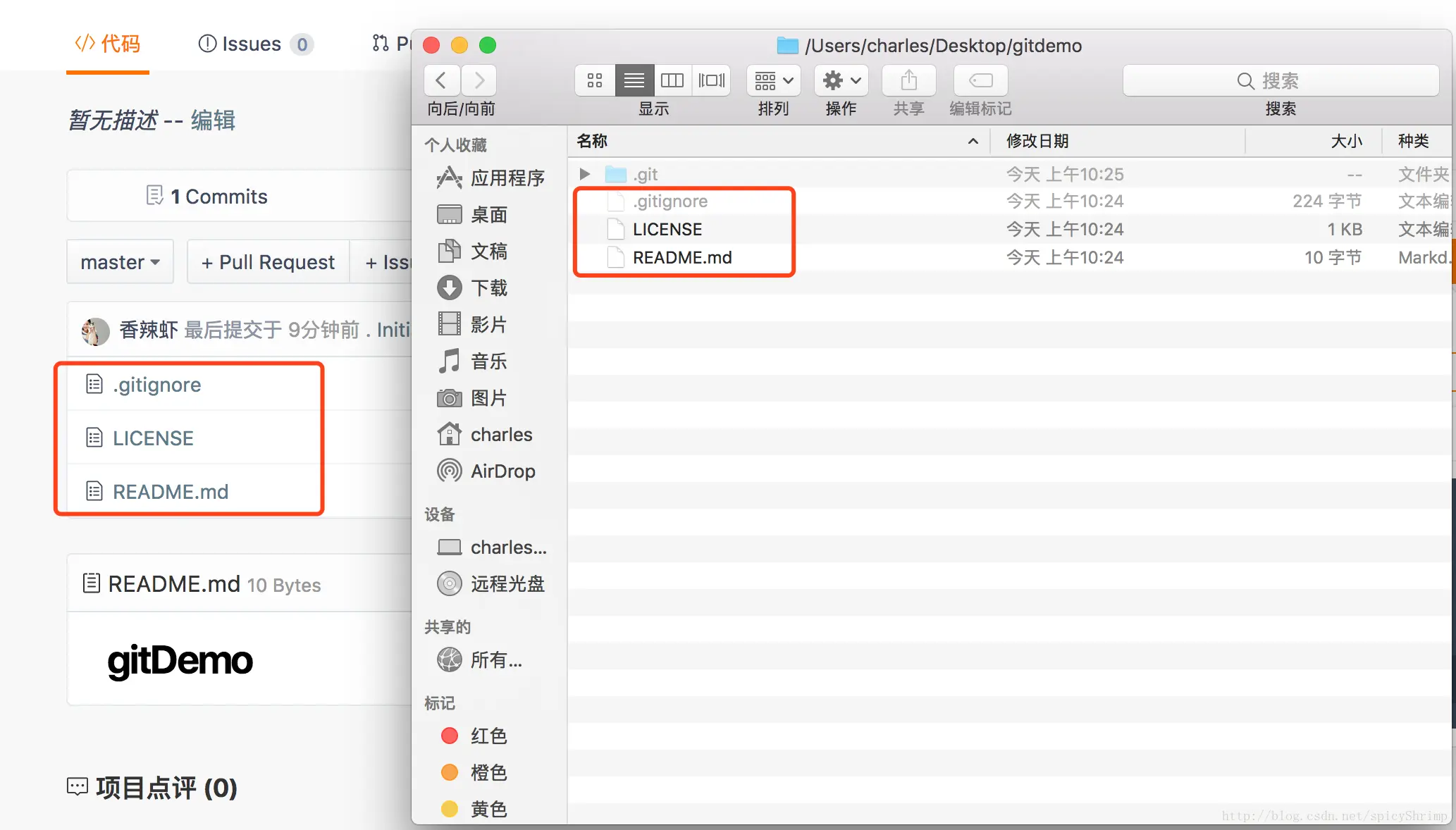Open the Action gear dropdown menu

841,80
